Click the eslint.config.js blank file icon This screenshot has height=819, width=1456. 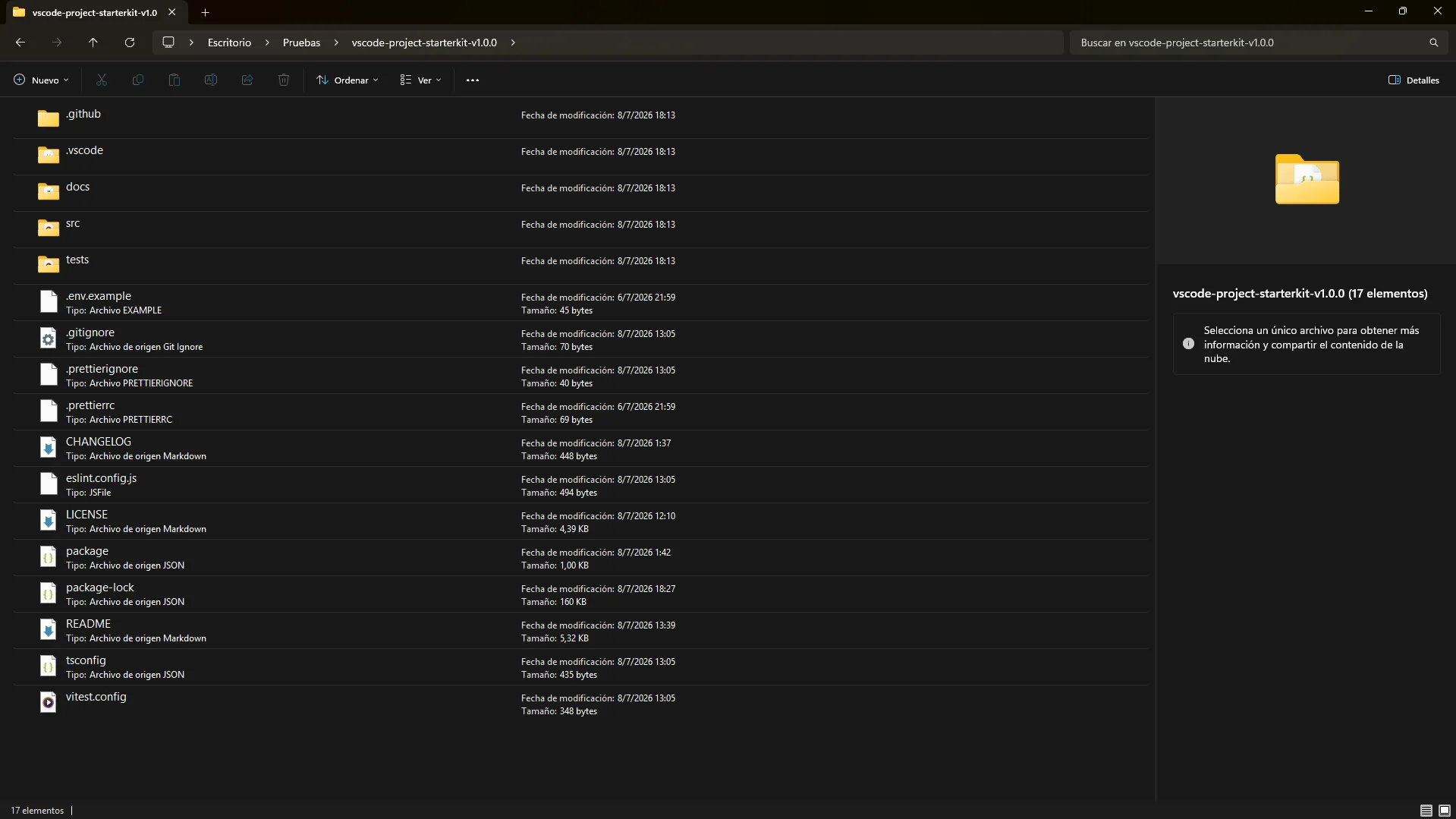tap(49, 484)
